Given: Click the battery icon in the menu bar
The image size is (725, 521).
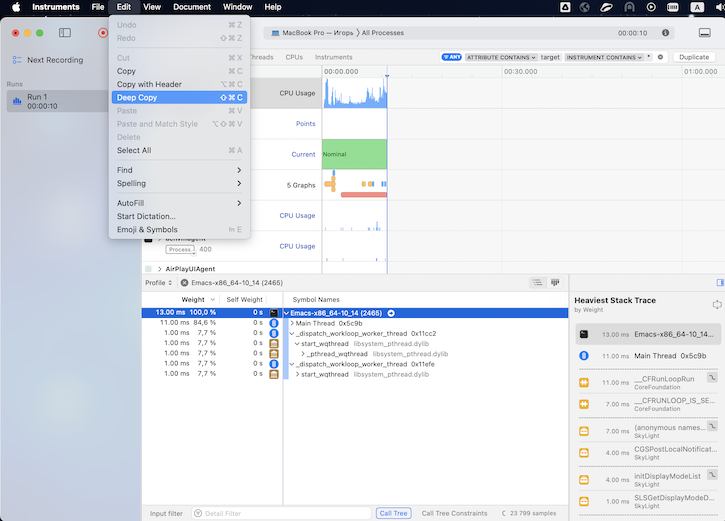Looking at the screenshot, I should [673, 7].
